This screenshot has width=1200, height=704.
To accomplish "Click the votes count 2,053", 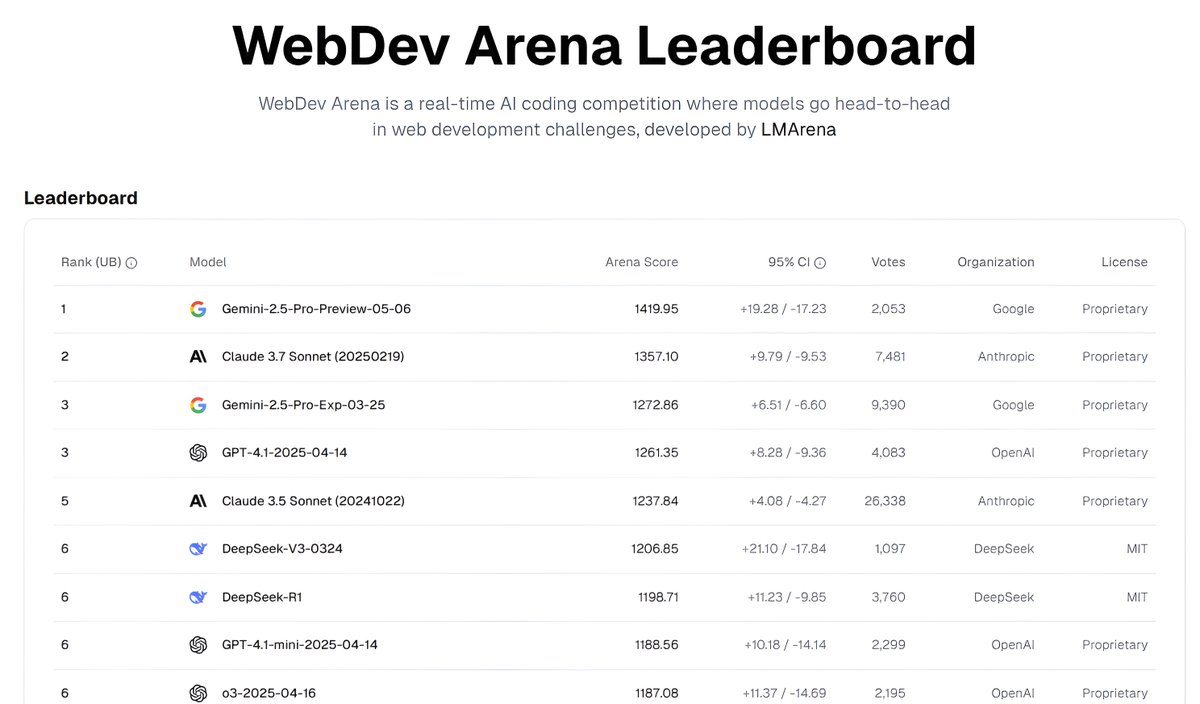I will 888,309.
